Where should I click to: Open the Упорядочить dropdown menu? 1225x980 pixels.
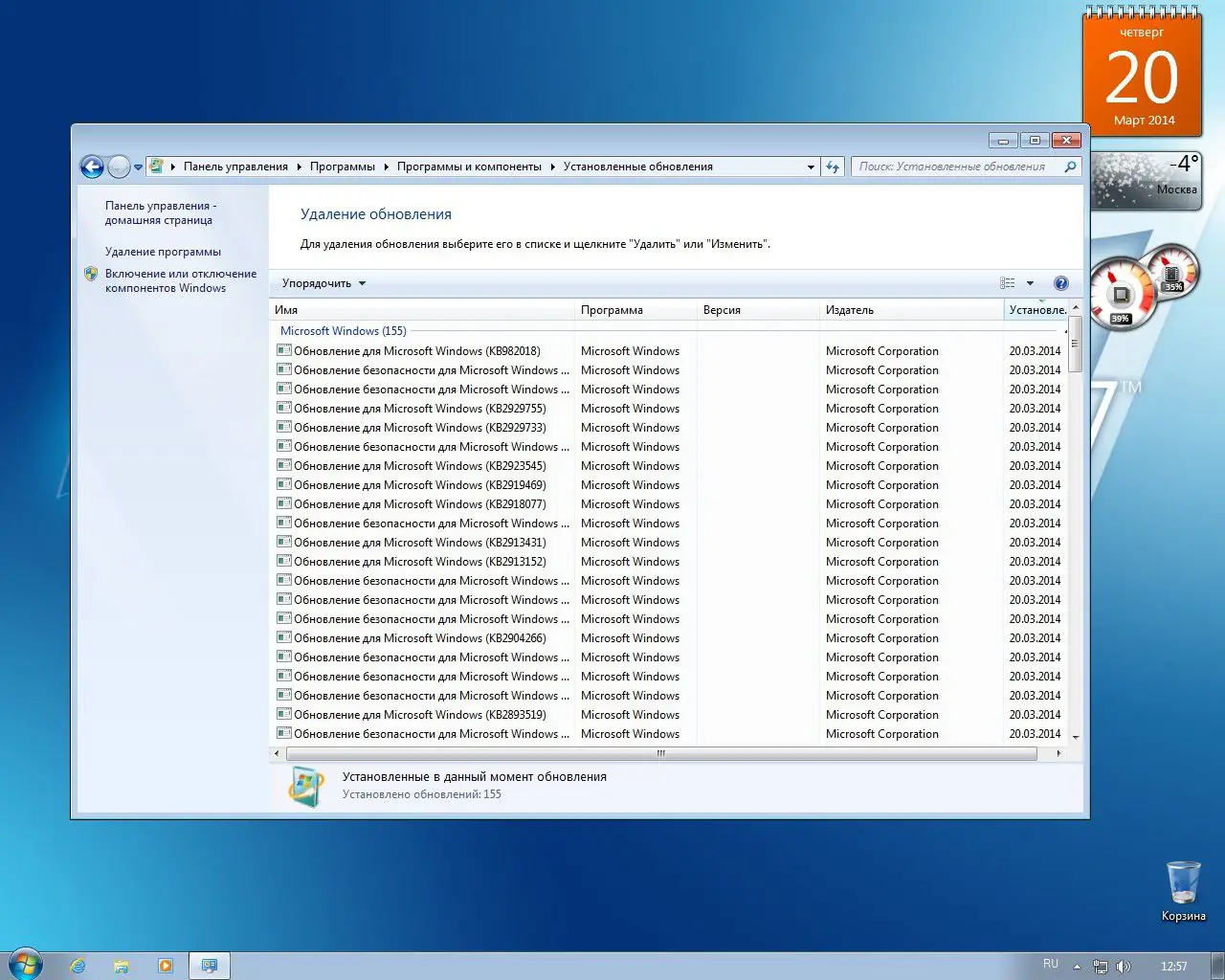point(323,283)
